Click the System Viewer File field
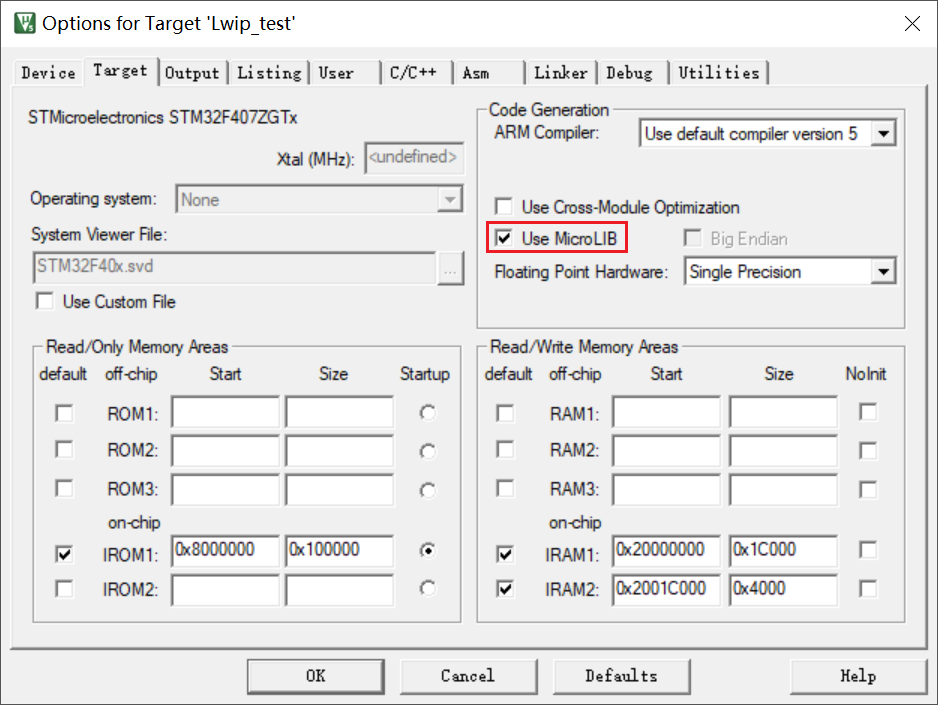This screenshot has height=705, width=938. click(x=234, y=267)
